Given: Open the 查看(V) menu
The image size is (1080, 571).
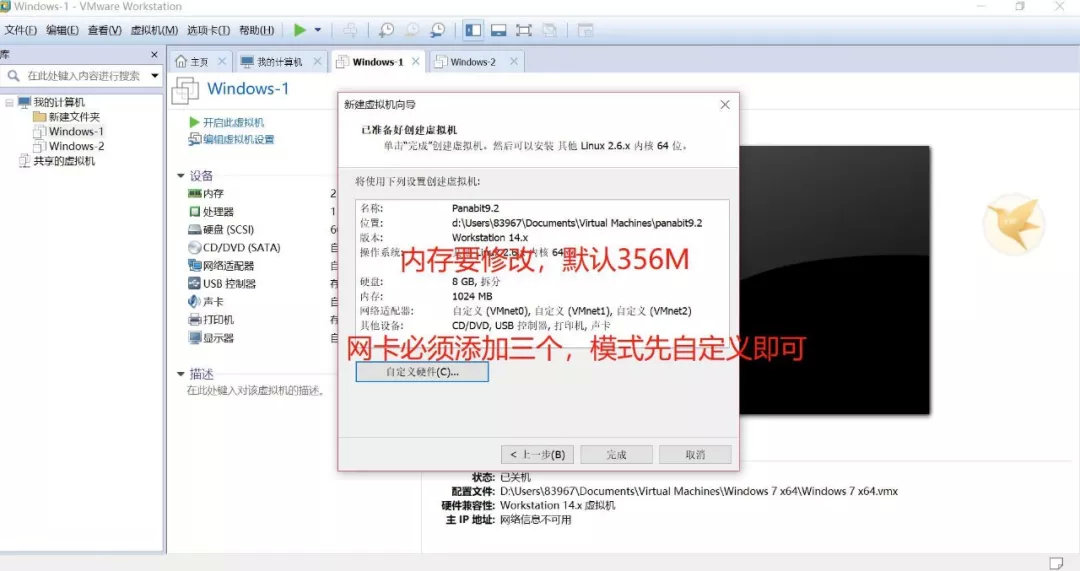Looking at the screenshot, I should 105,30.
